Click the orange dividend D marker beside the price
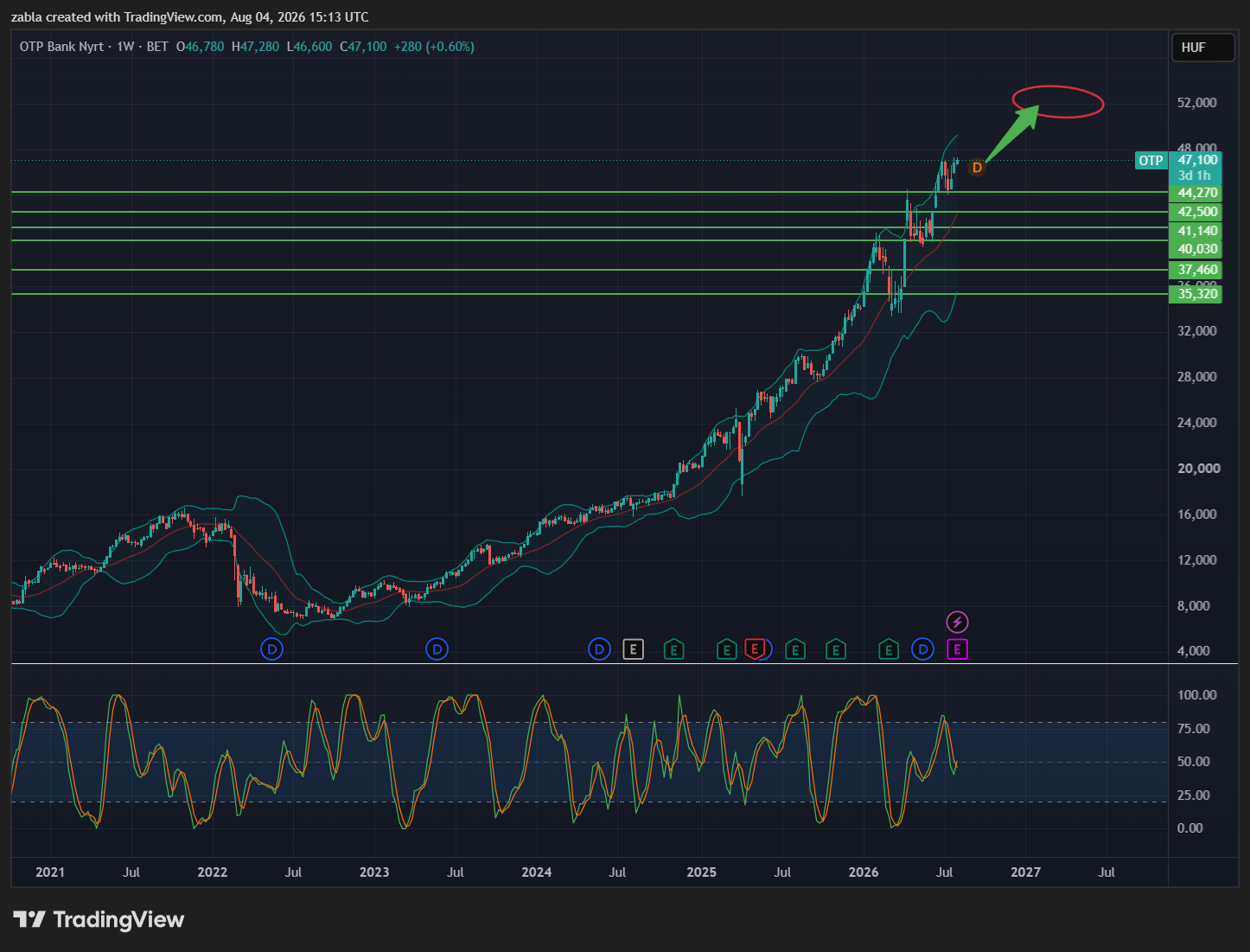Screen dimensions: 1250x952 pyautogui.click(x=977, y=168)
